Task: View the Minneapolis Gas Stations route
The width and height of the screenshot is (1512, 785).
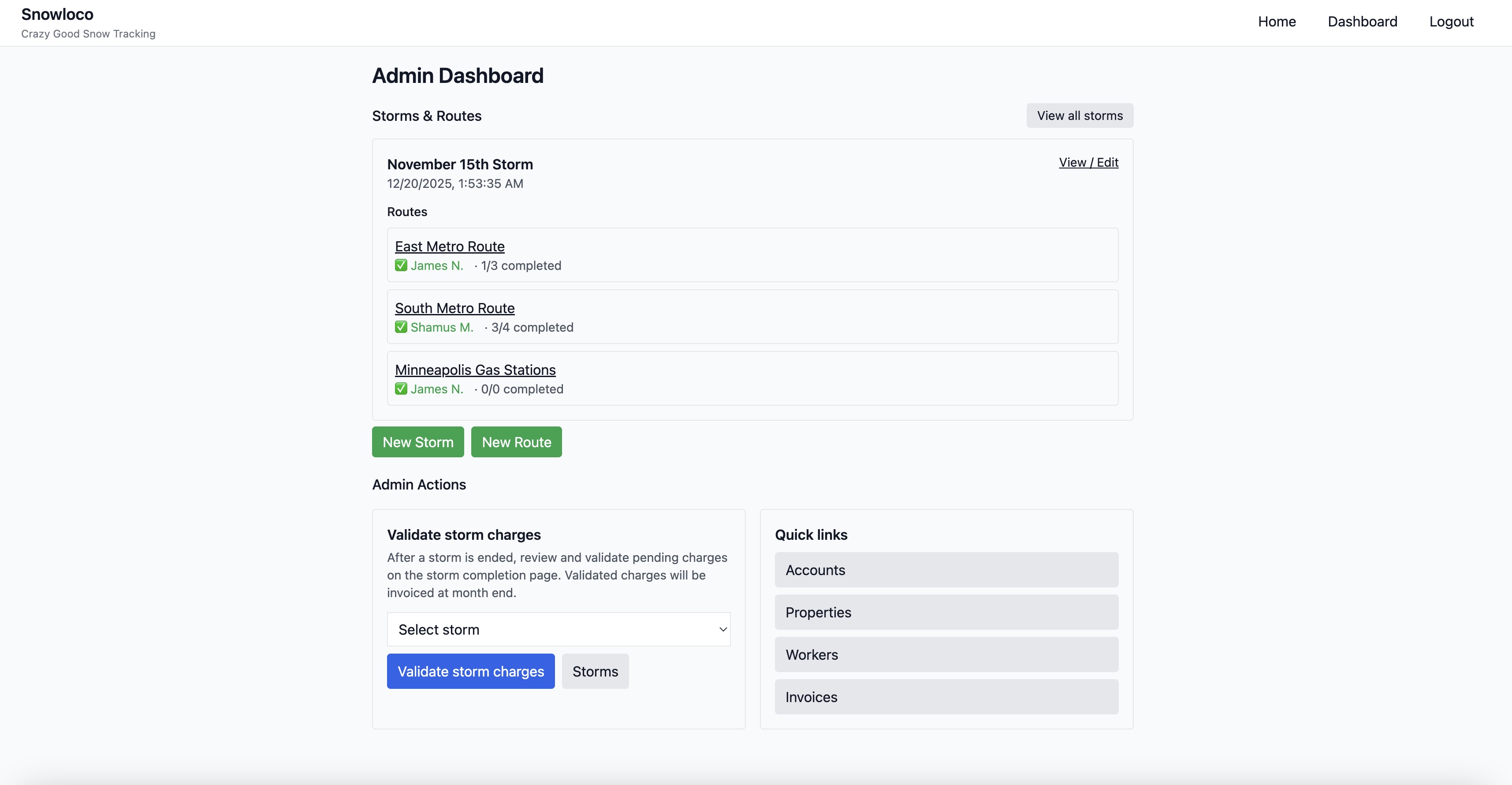Action: coord(475,370)
